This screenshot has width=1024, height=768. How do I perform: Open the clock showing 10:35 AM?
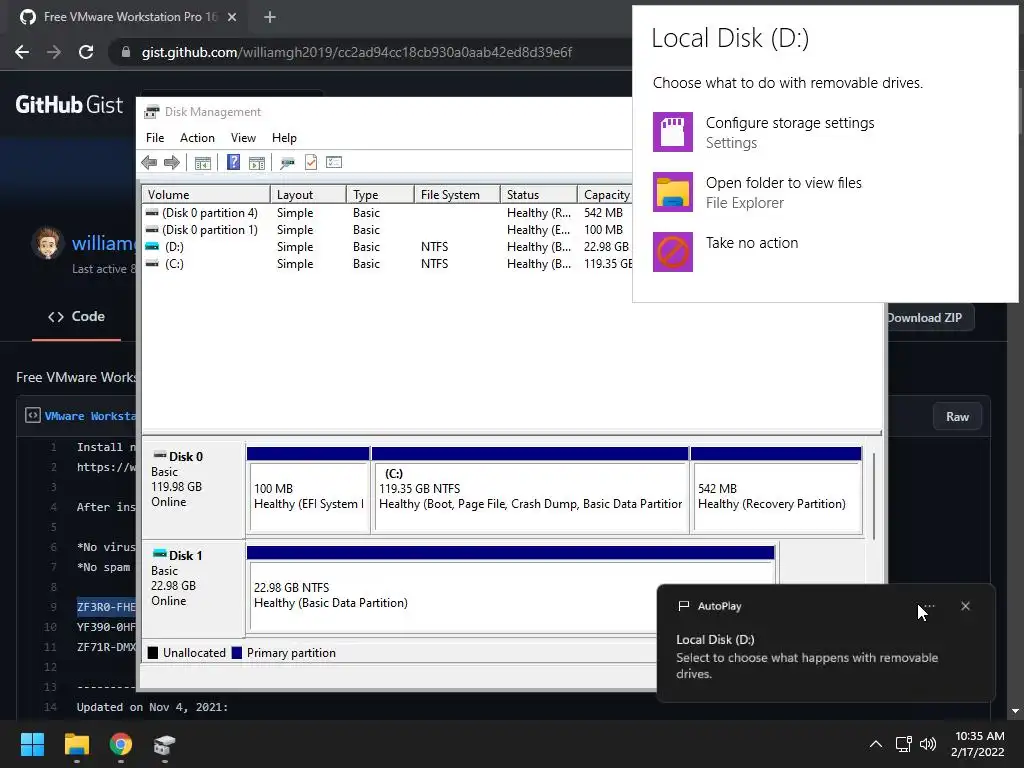coord(978,744)
